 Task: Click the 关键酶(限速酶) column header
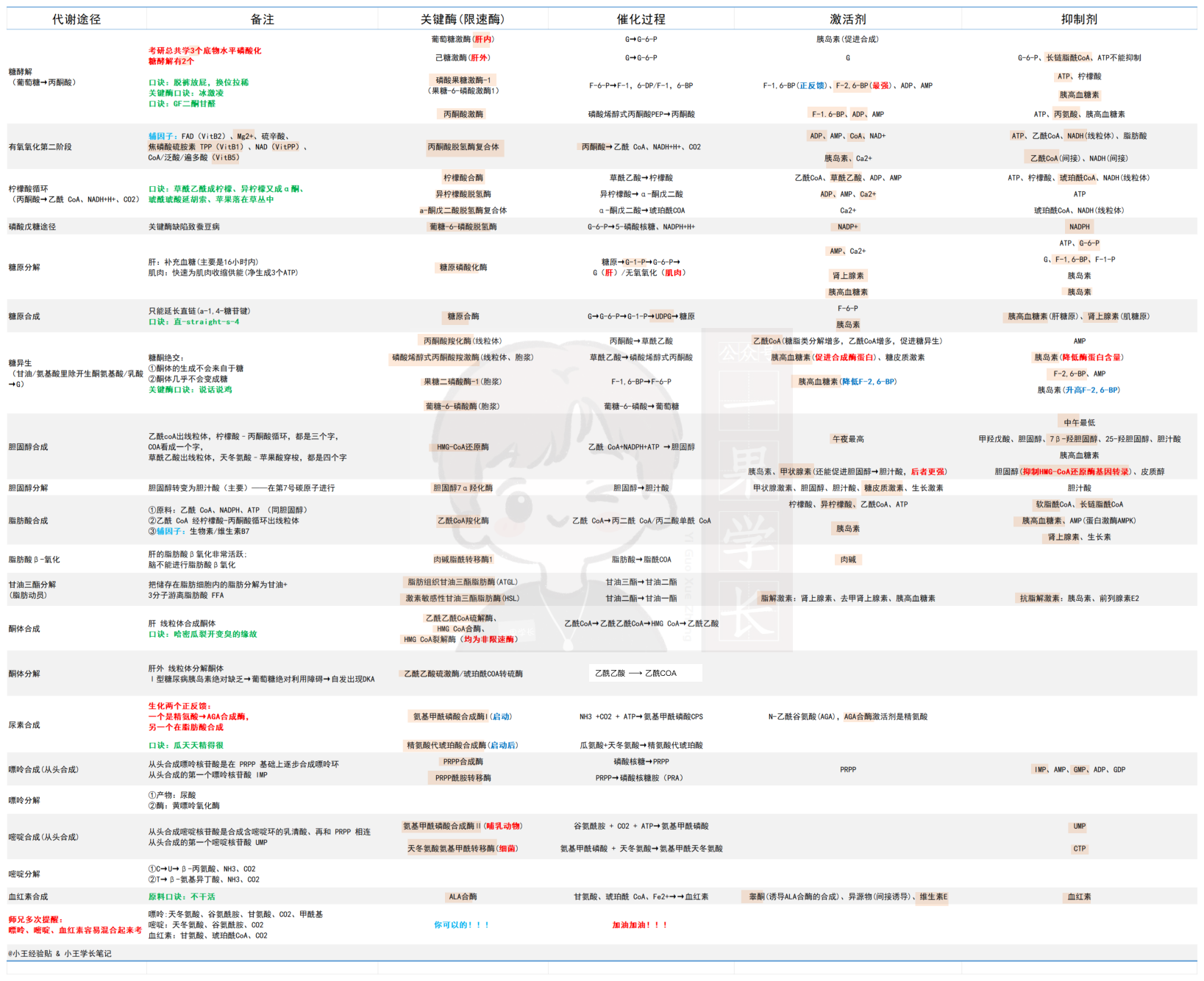pos(463,19)
